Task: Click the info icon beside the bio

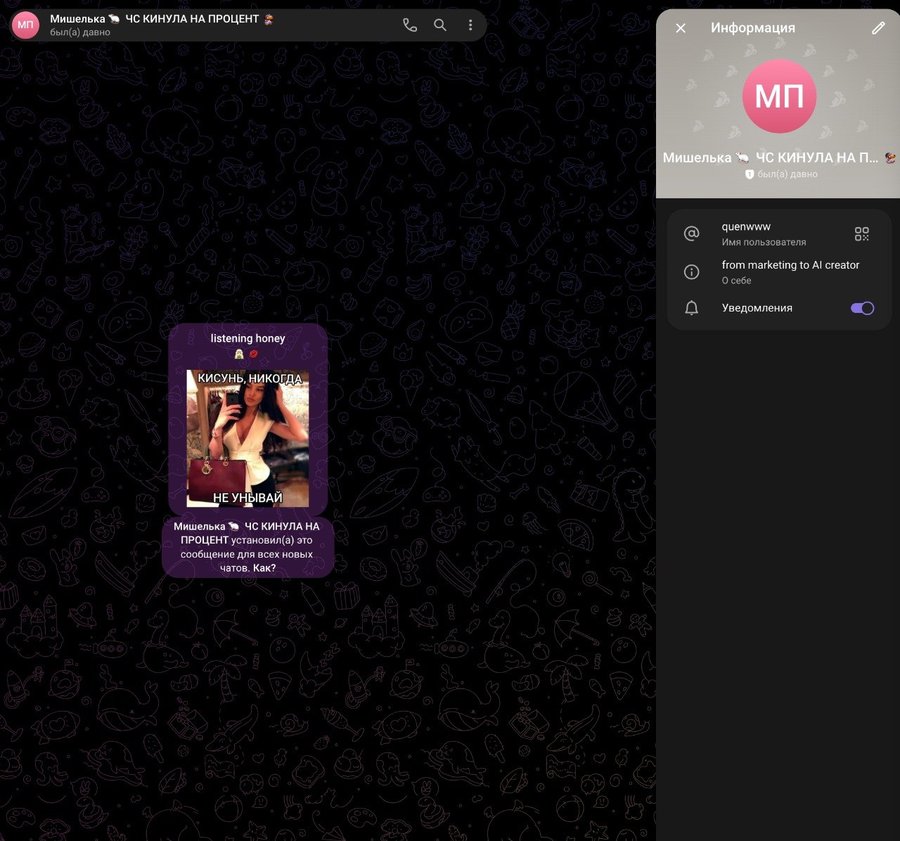Action: (x=692, y=272)
